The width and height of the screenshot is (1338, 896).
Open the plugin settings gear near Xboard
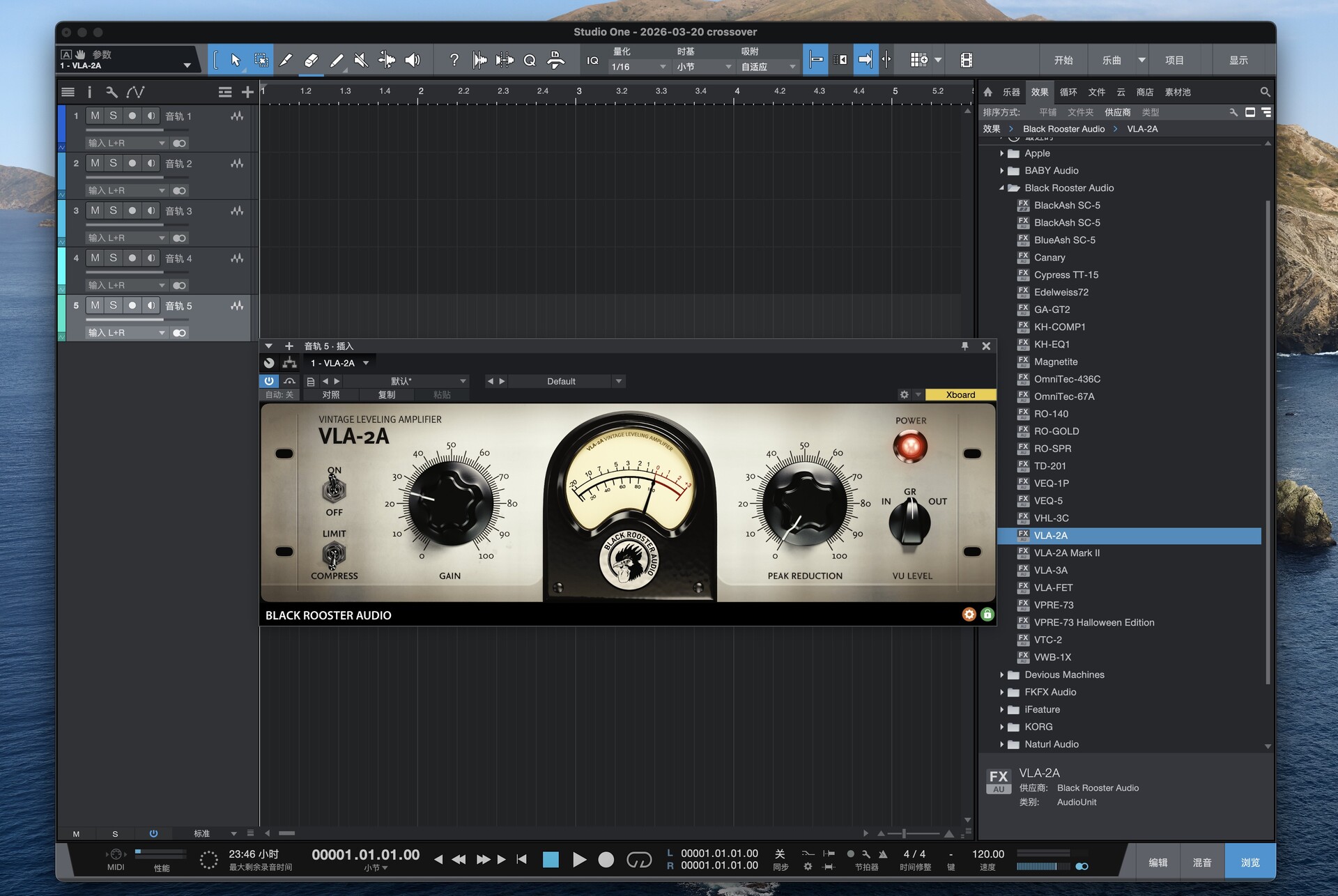[x=904, y=394]
